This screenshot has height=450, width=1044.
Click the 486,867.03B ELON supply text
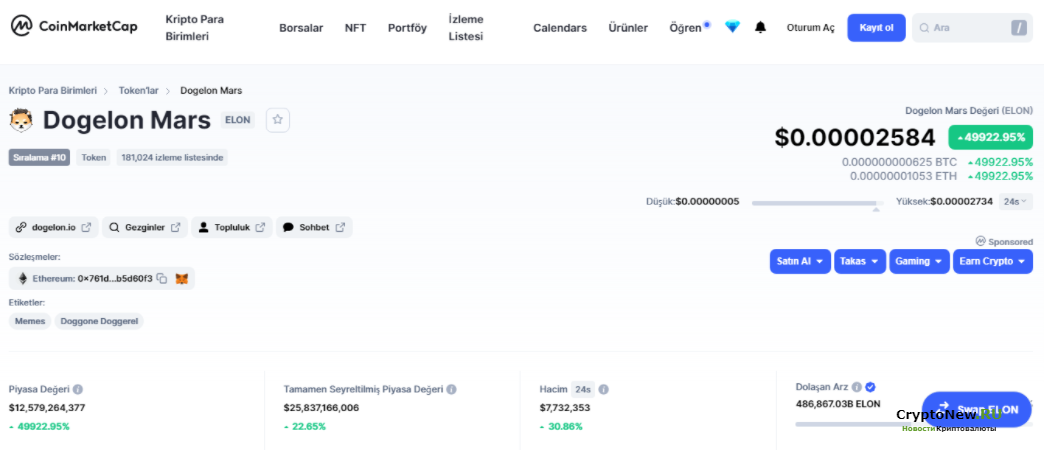click(838, 403)
